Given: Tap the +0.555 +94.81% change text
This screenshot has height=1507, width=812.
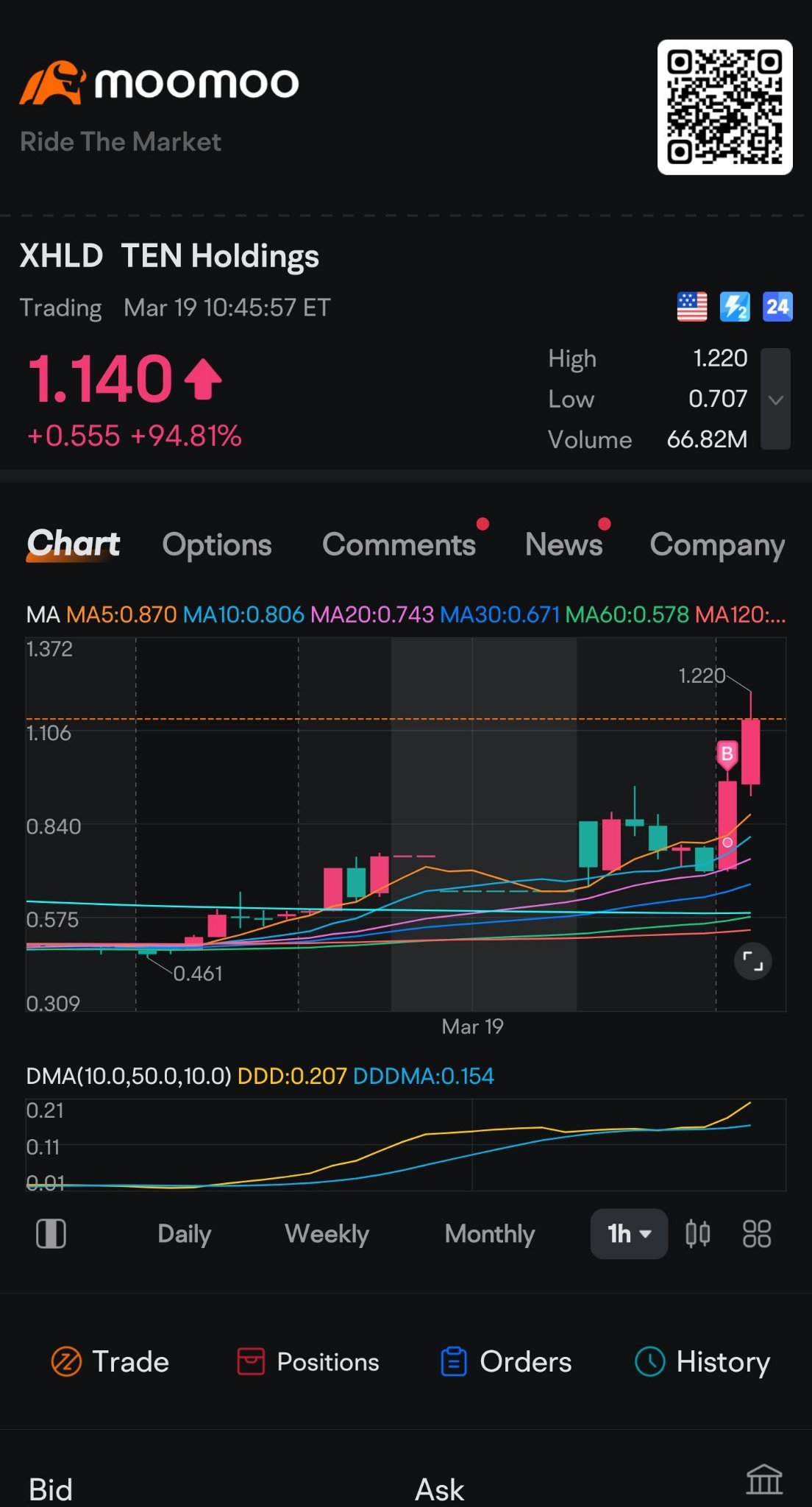Looking at the screenshot, I should tap(134, 436).
